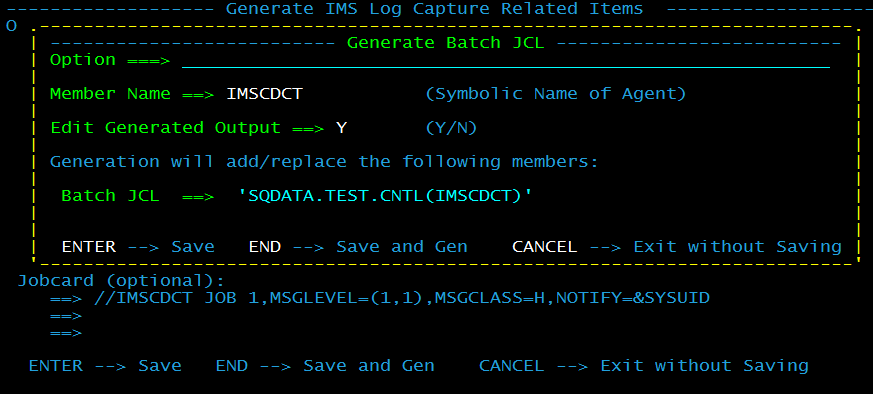Select the Member Name field IMSCDCT
This screenshot has height=394, width=873.
pyautogui.click(x=264, y=94)
